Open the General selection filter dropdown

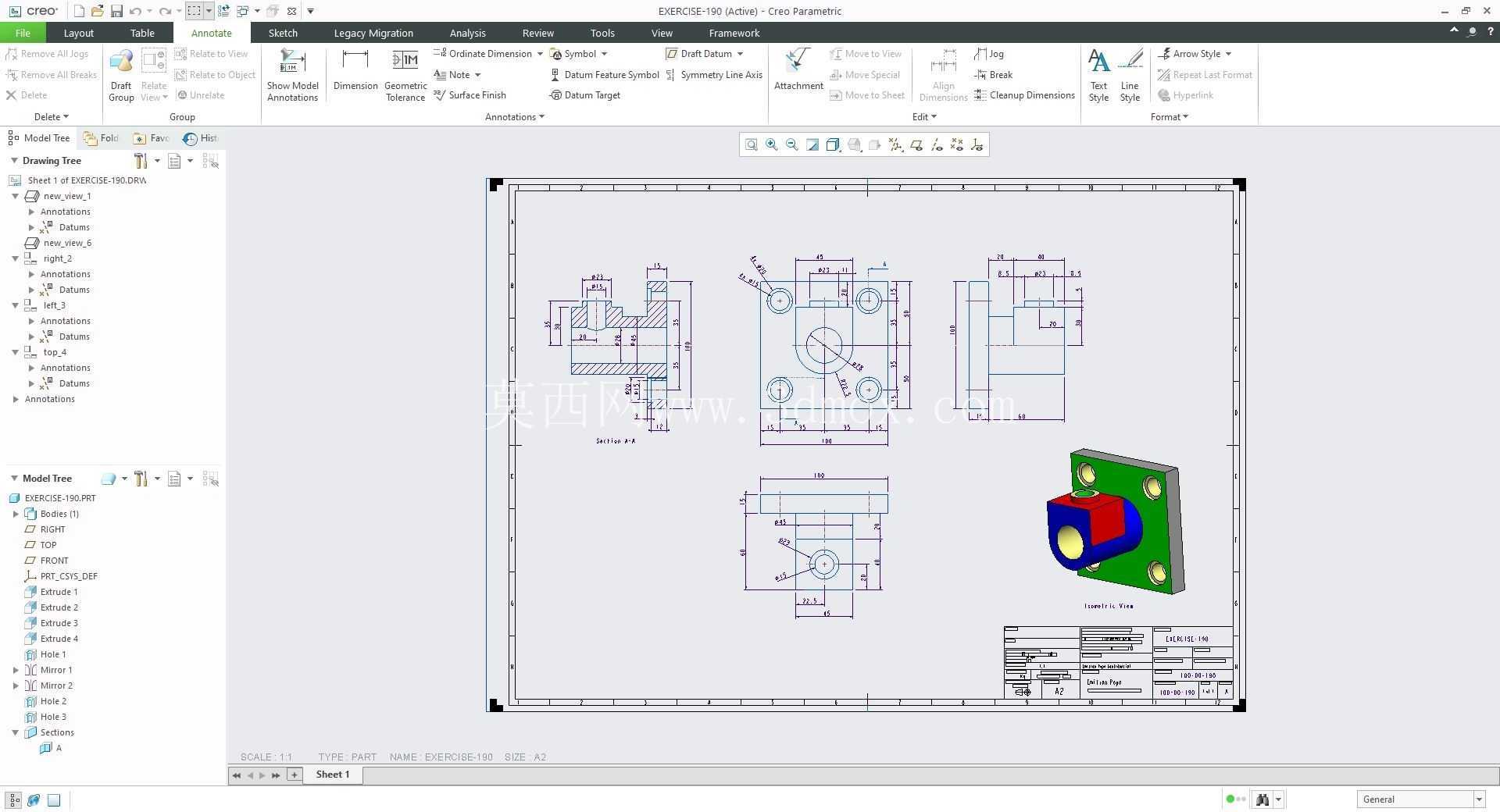tap(1420, 799)
